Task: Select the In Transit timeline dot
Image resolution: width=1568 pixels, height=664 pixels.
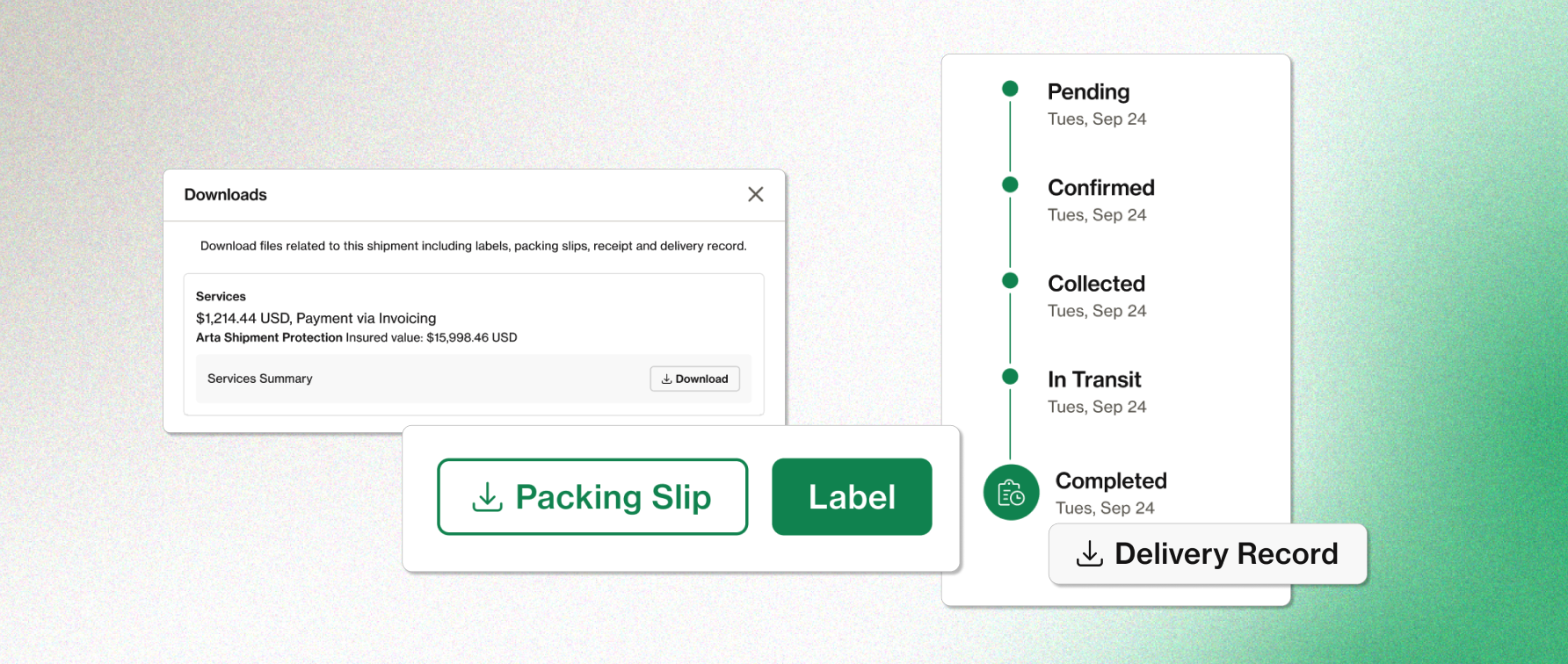Action: point(1010,377)
